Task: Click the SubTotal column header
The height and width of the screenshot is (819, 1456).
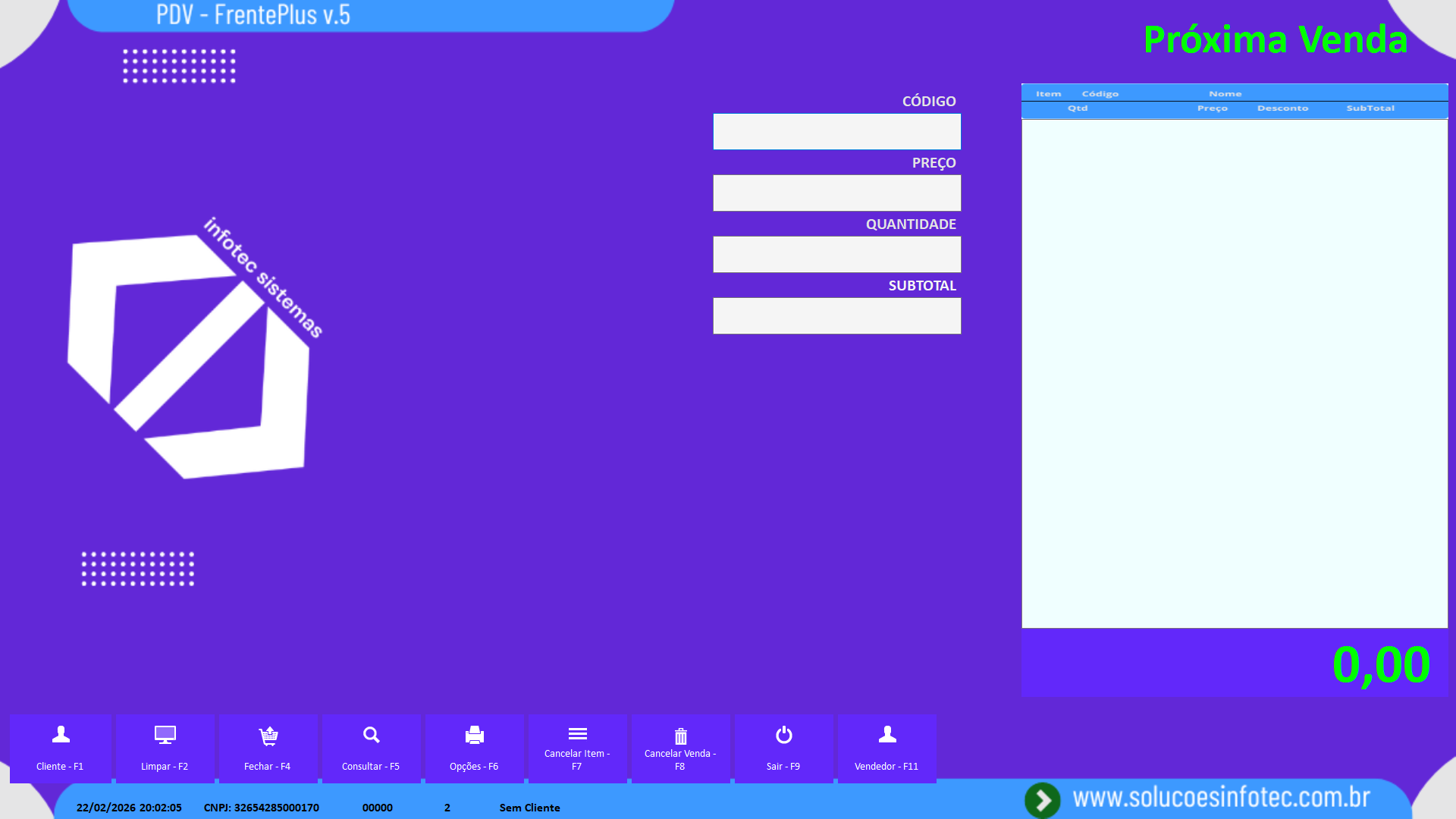Action: pos(1370,108)
